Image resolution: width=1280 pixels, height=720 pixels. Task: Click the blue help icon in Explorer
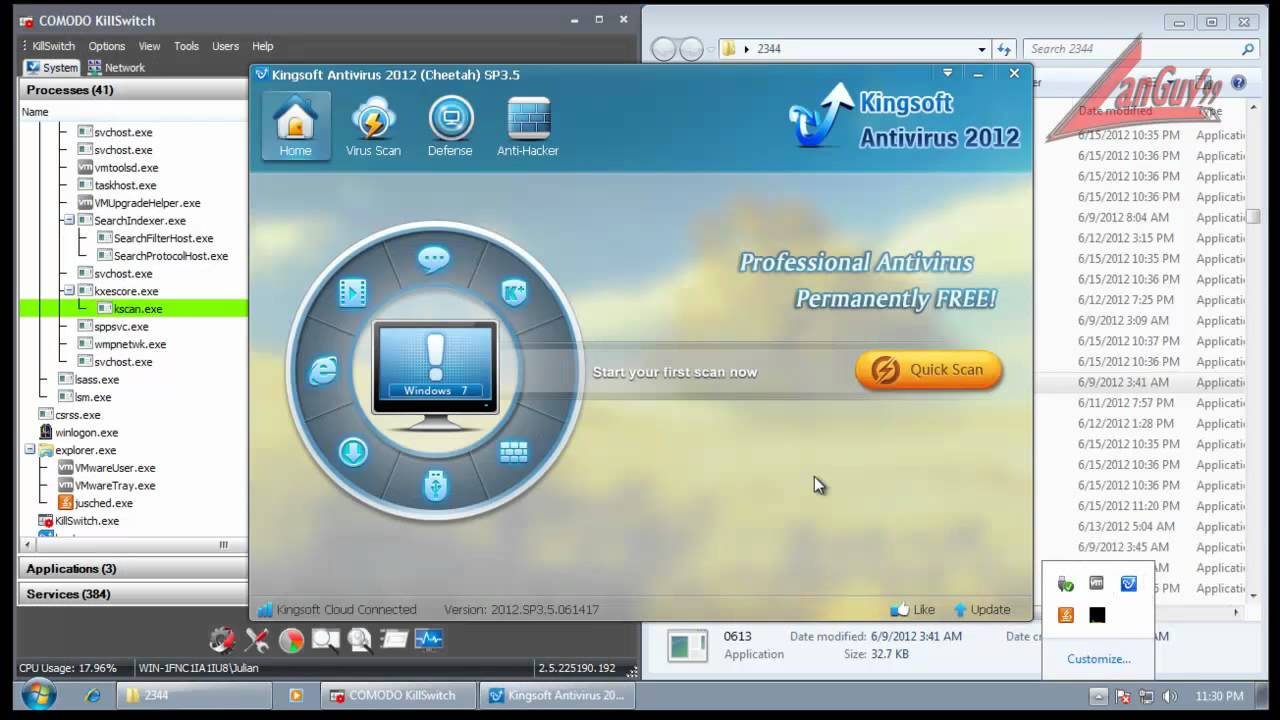tap(1238, 83)
